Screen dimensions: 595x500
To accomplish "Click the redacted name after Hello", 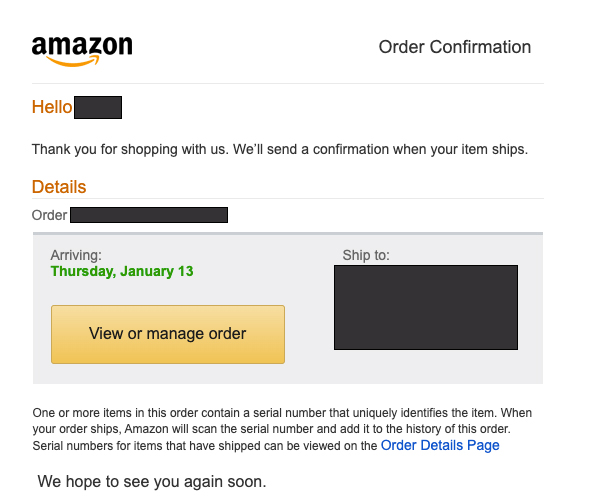I will [x=98, y=107].
